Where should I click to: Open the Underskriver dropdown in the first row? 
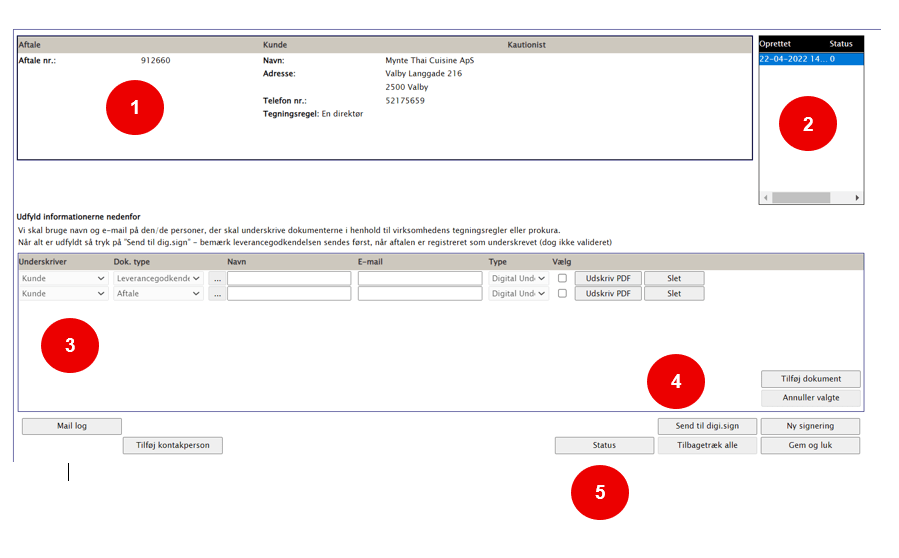63,279
